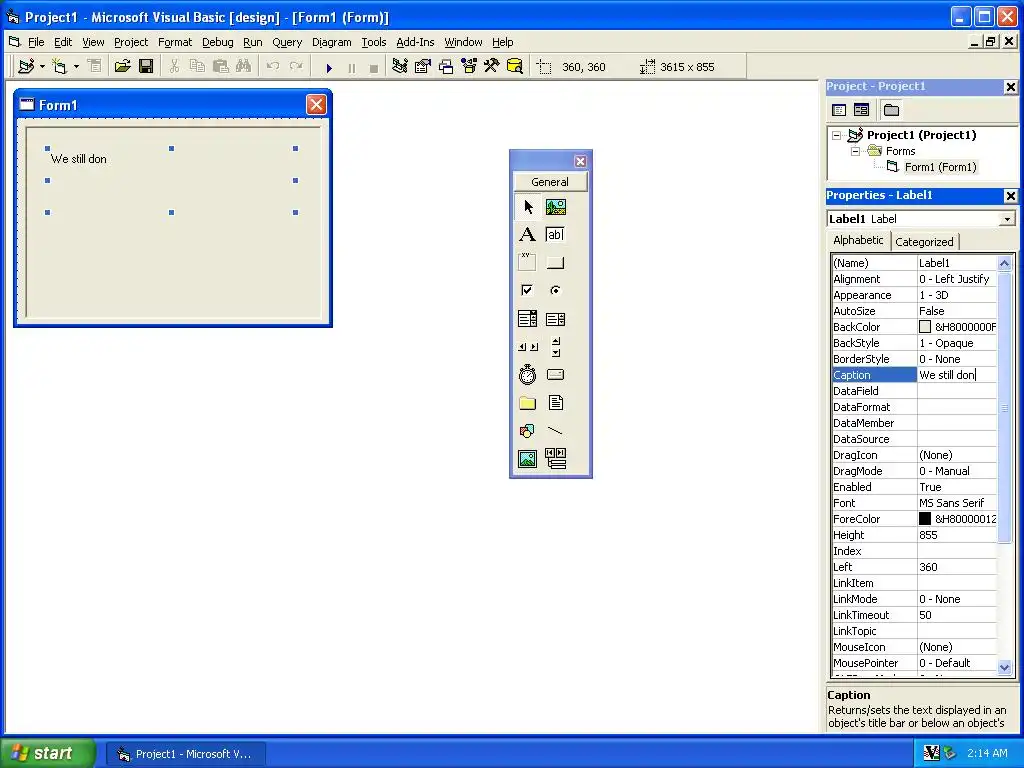Click the properties list scroll up arrow
This screenshot has width=1024, height=768.
click(1004, 264)
